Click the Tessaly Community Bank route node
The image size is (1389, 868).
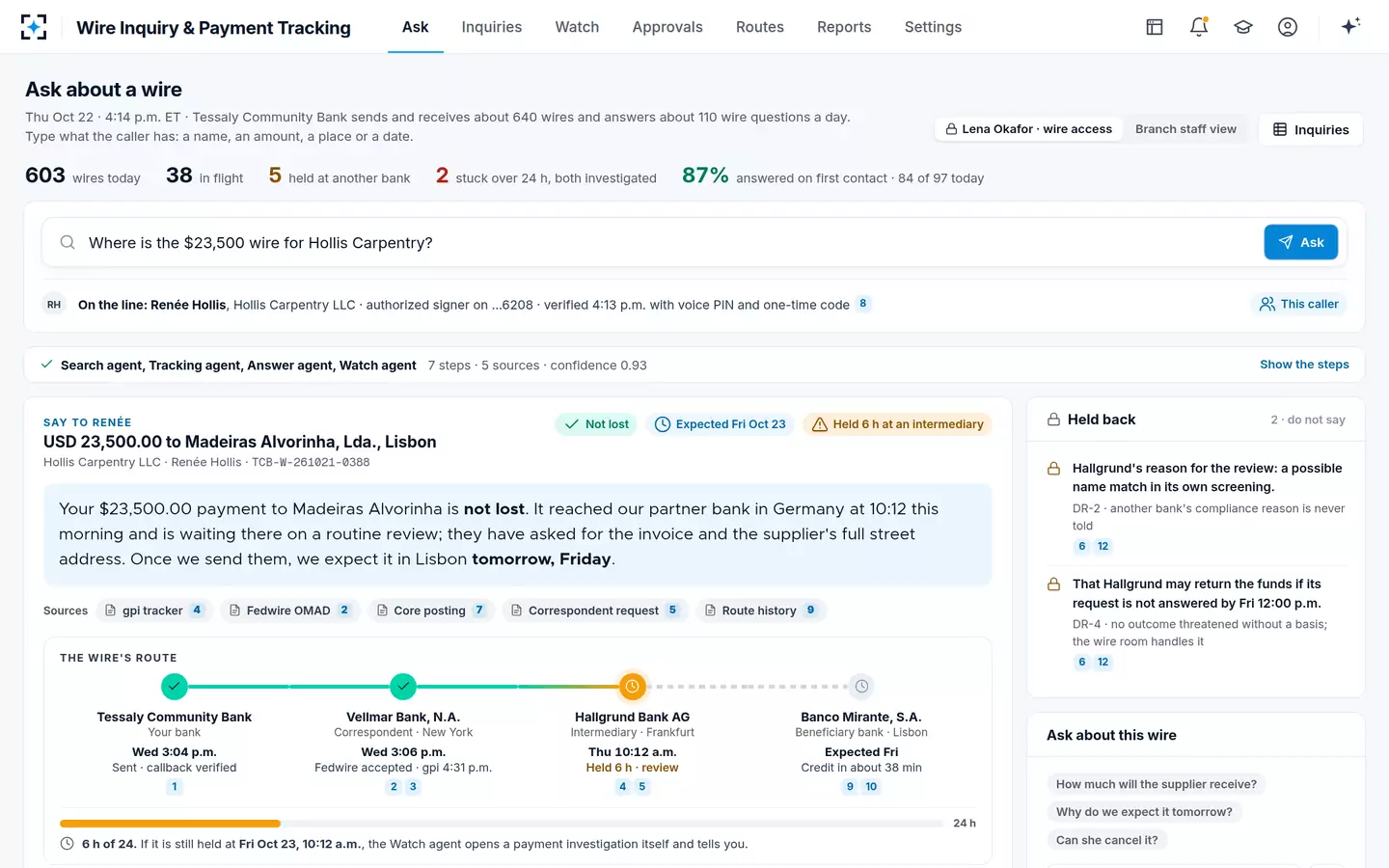tap(174, 687)
